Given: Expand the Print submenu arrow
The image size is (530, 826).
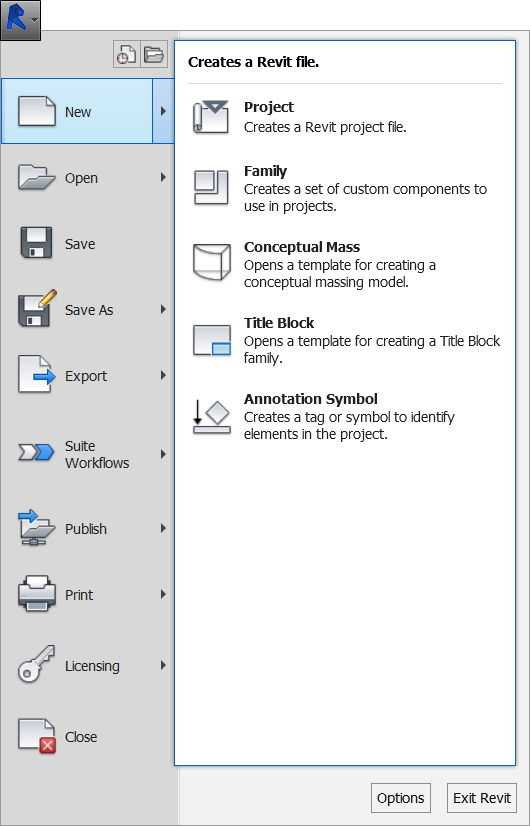Looking at the screenshot, I should pyautogui.click(x=163, y=594).
